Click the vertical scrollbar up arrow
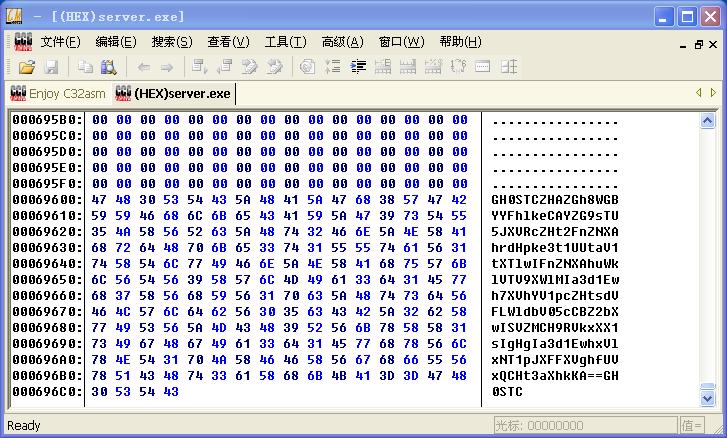This screenshot has height=438, width=727. click(708, 121)
